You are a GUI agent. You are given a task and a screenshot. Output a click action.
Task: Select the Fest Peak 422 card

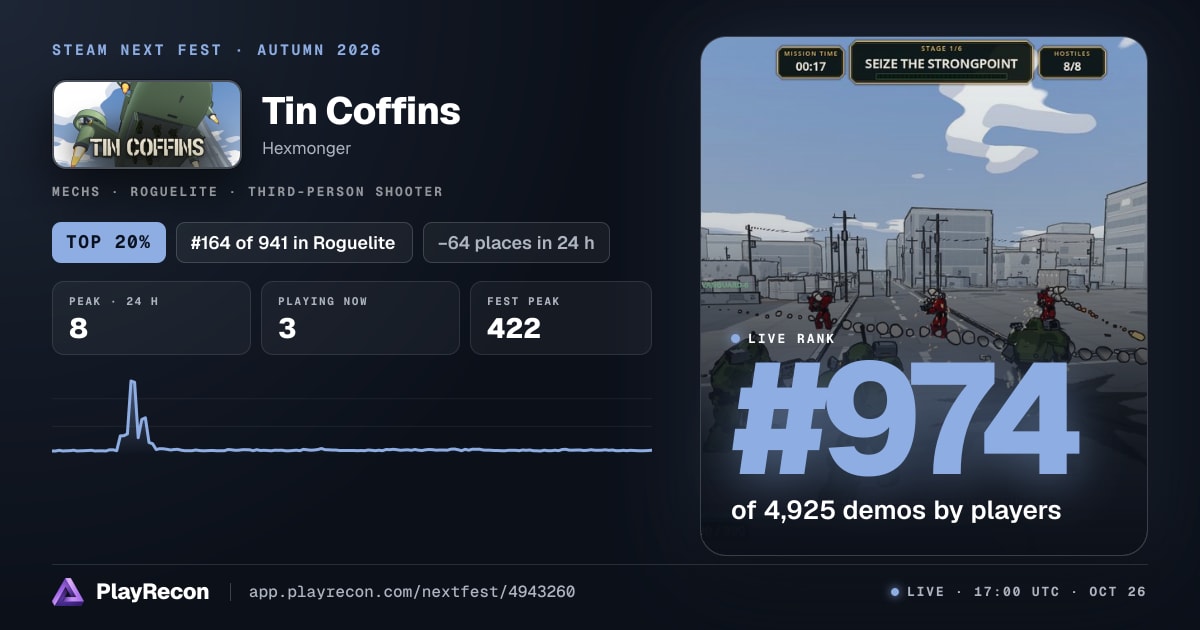560,318
